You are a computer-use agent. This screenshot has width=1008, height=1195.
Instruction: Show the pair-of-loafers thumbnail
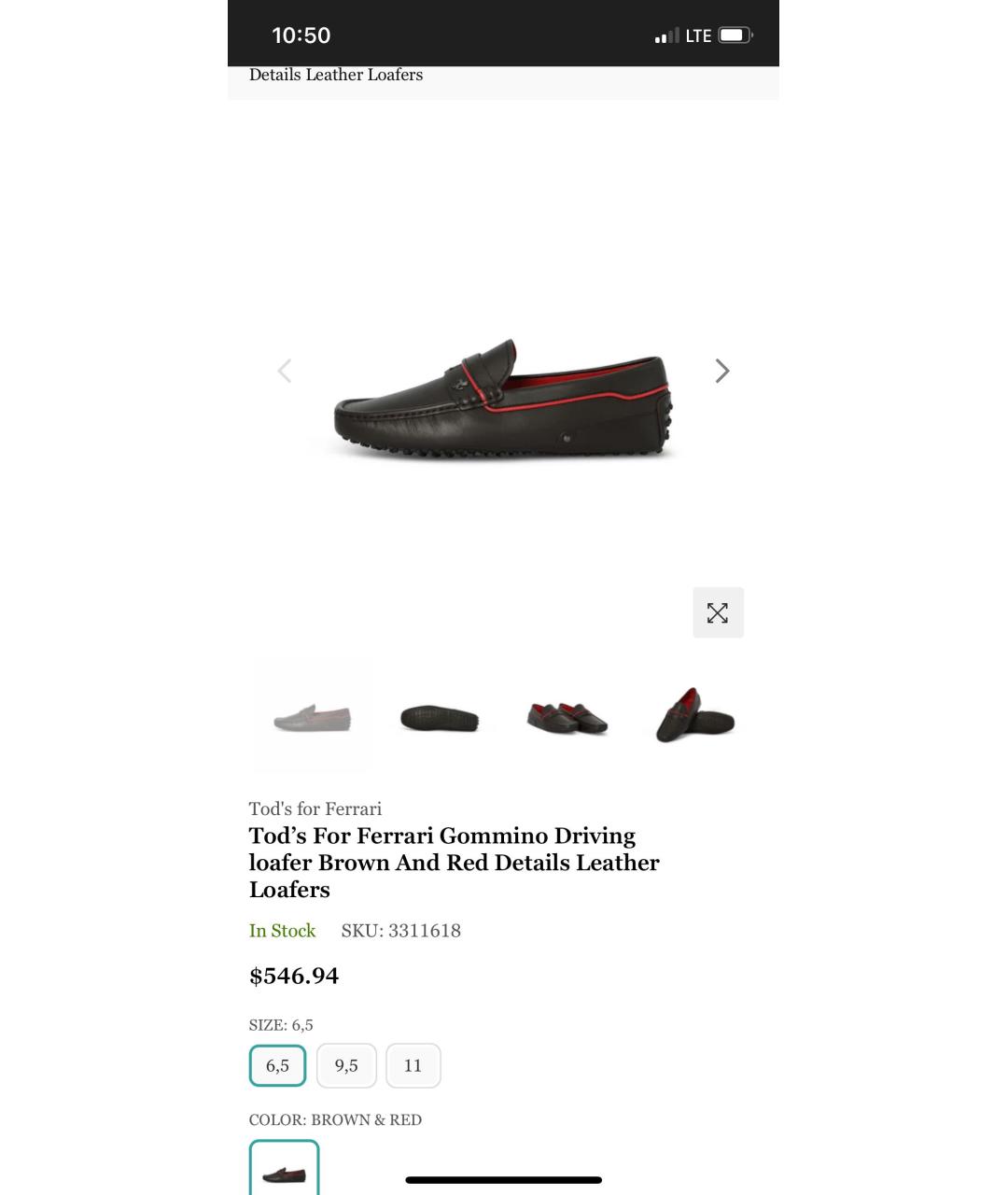pos(567,718)
